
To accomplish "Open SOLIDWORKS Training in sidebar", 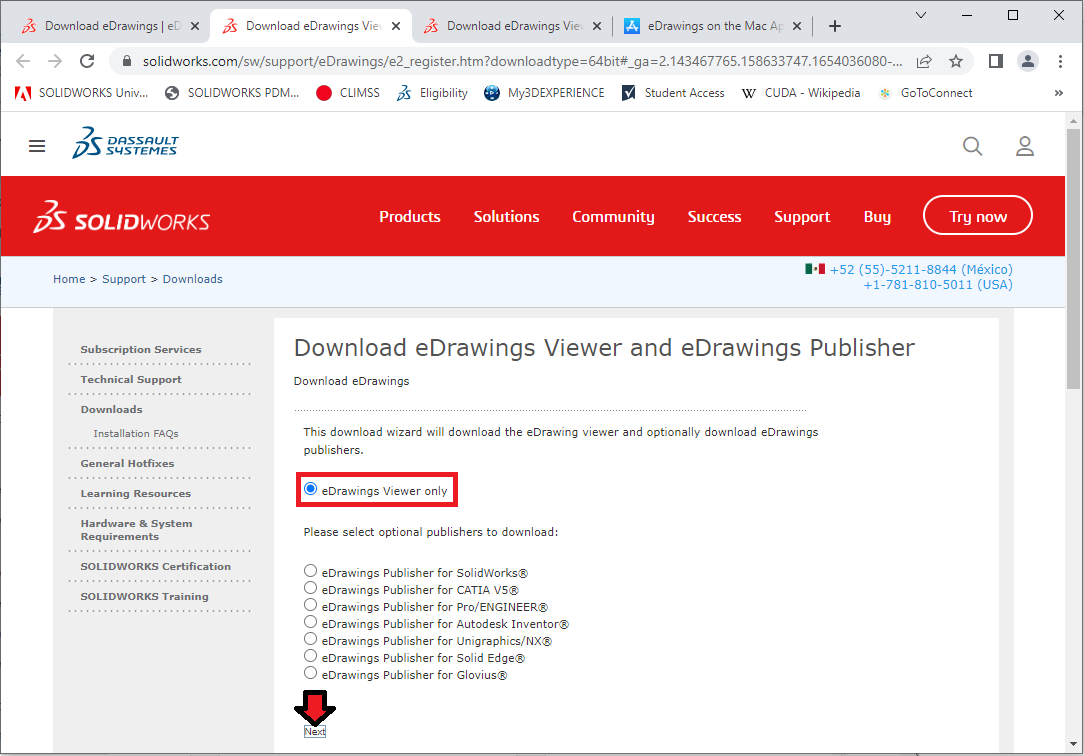I will (144, 596).
